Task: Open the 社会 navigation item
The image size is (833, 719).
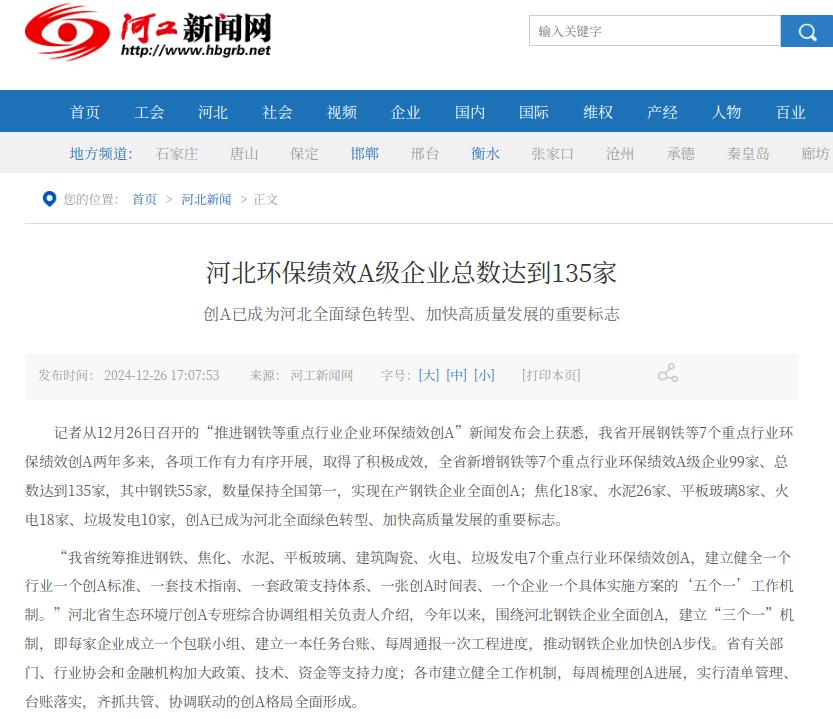Action: [277, 112]
